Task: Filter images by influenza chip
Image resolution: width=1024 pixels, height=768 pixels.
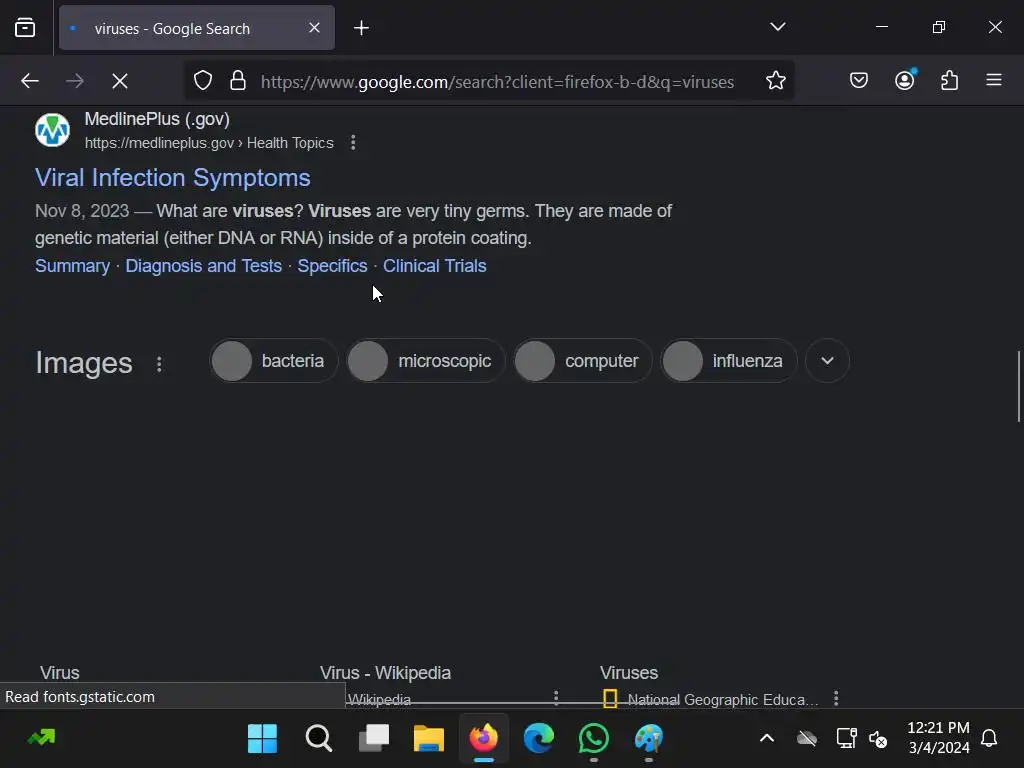Action: click(x=728, y=360)
